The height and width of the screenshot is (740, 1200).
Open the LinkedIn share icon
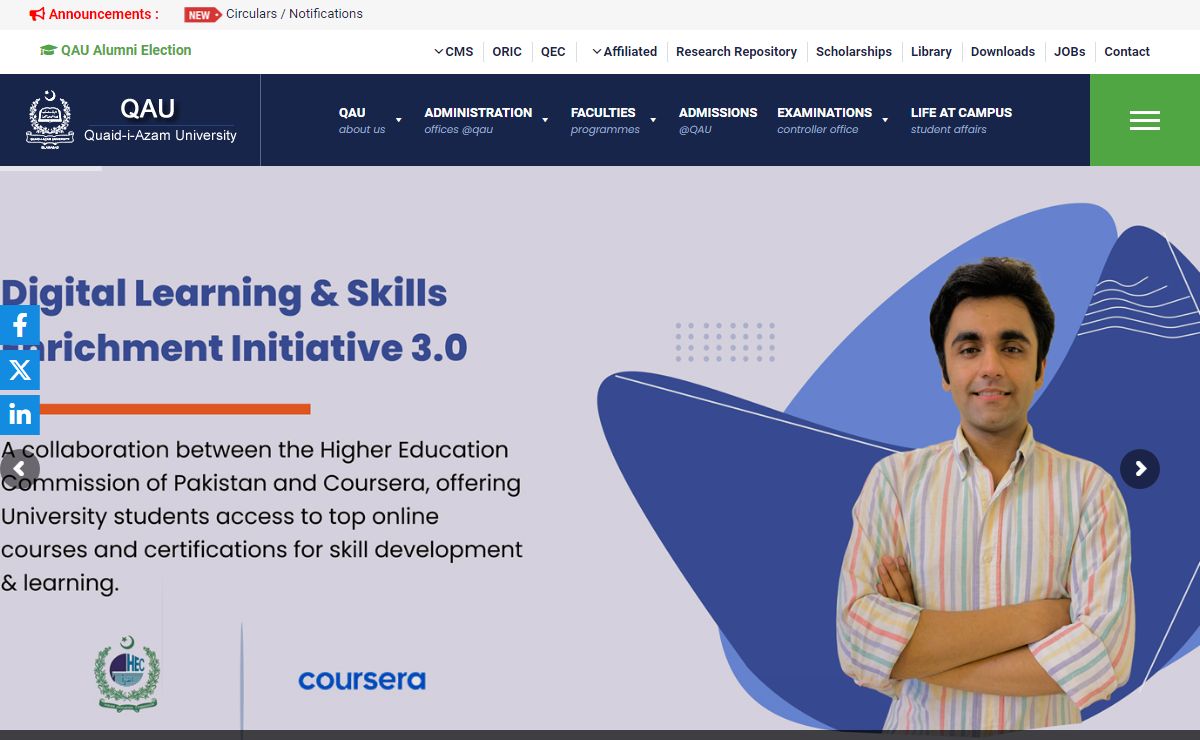20,414
